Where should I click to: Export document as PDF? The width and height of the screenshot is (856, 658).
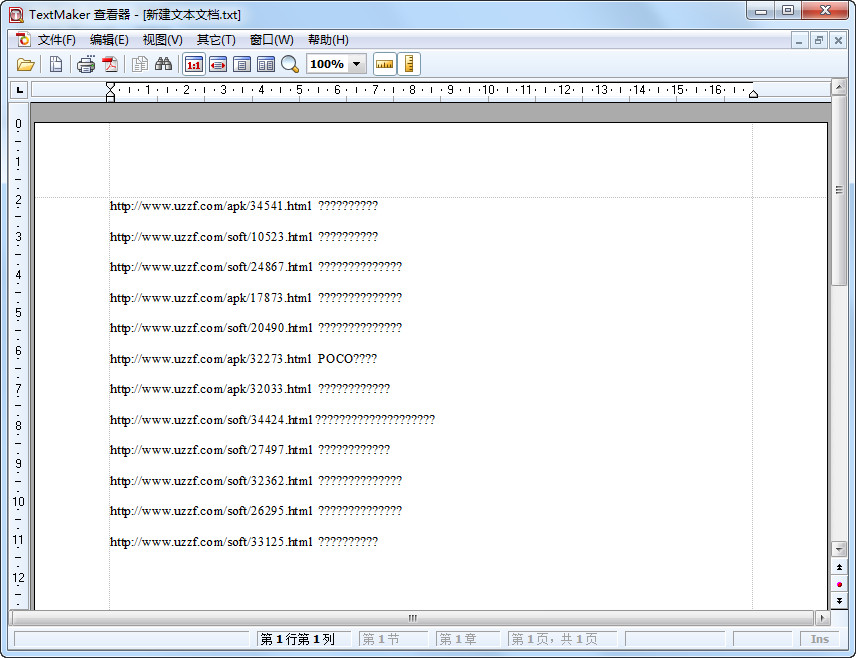111,64
